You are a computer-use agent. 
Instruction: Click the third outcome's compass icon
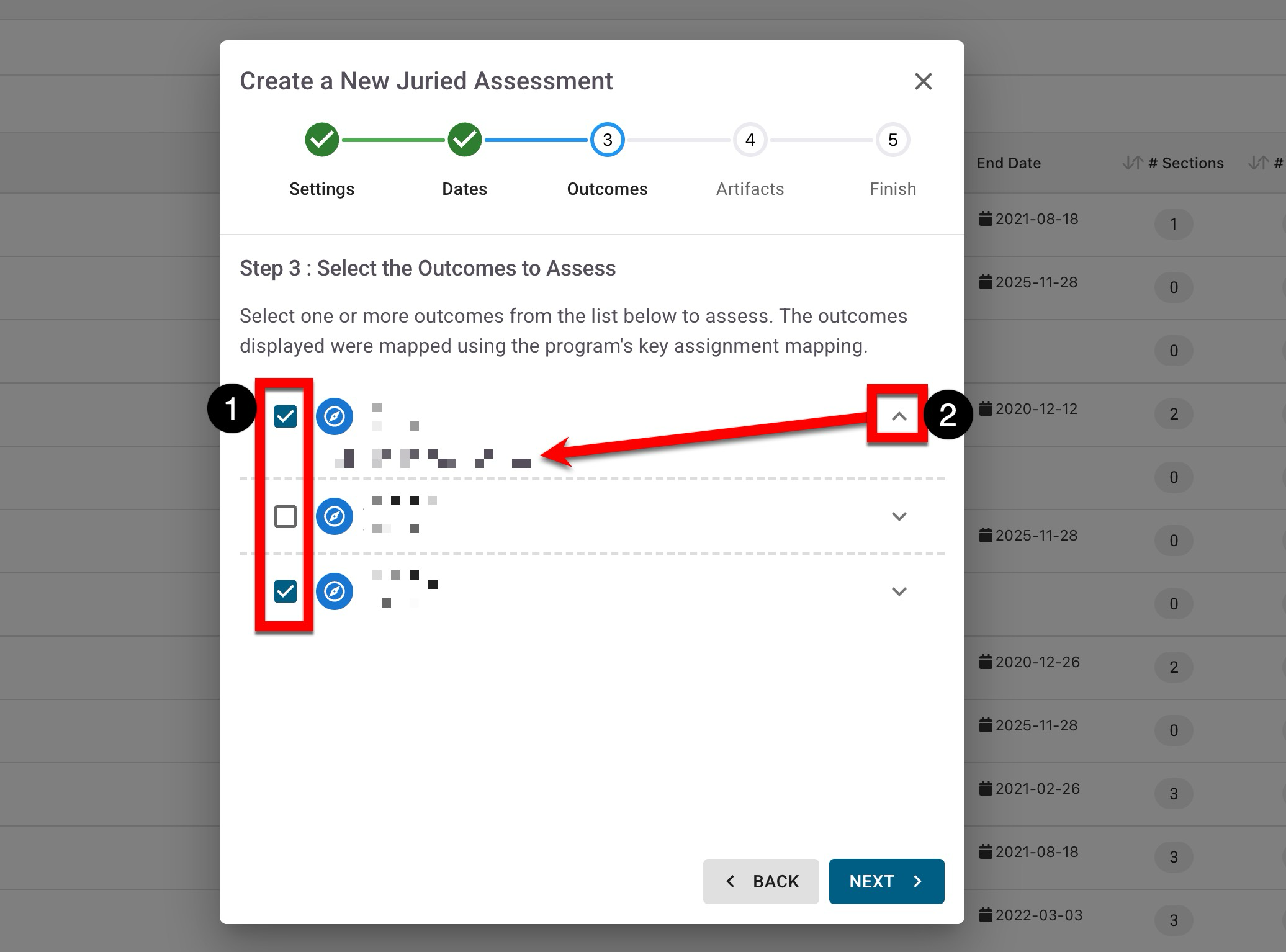(334, 591)
